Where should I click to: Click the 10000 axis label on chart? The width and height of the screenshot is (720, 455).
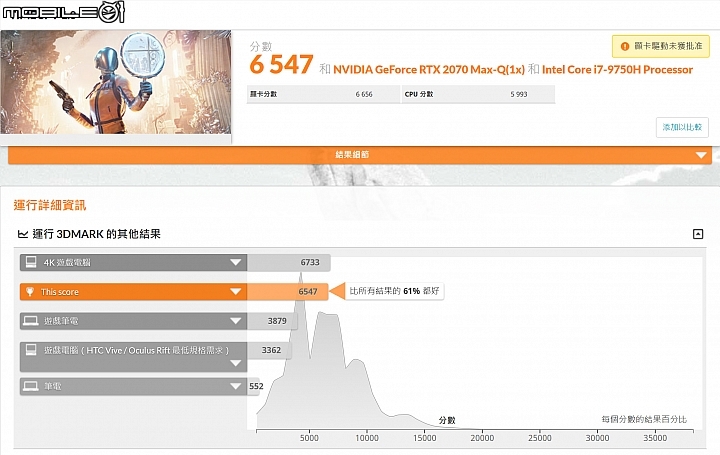point(367,438)
